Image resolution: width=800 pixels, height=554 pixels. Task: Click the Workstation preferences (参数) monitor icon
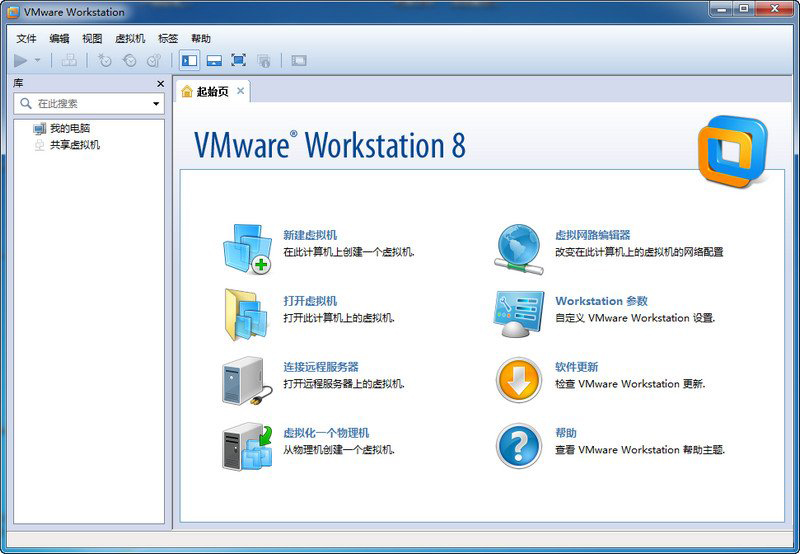pyautogui.click(x=519, y=314)
